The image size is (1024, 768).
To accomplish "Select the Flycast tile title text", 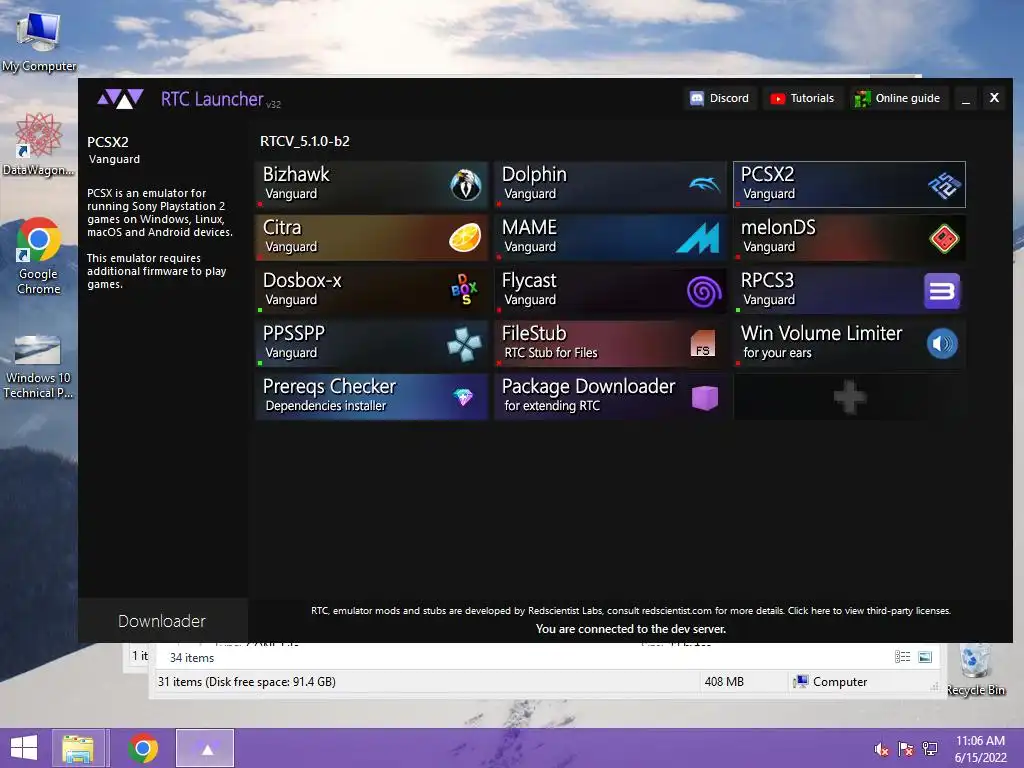I will click(x=529, y=280).
